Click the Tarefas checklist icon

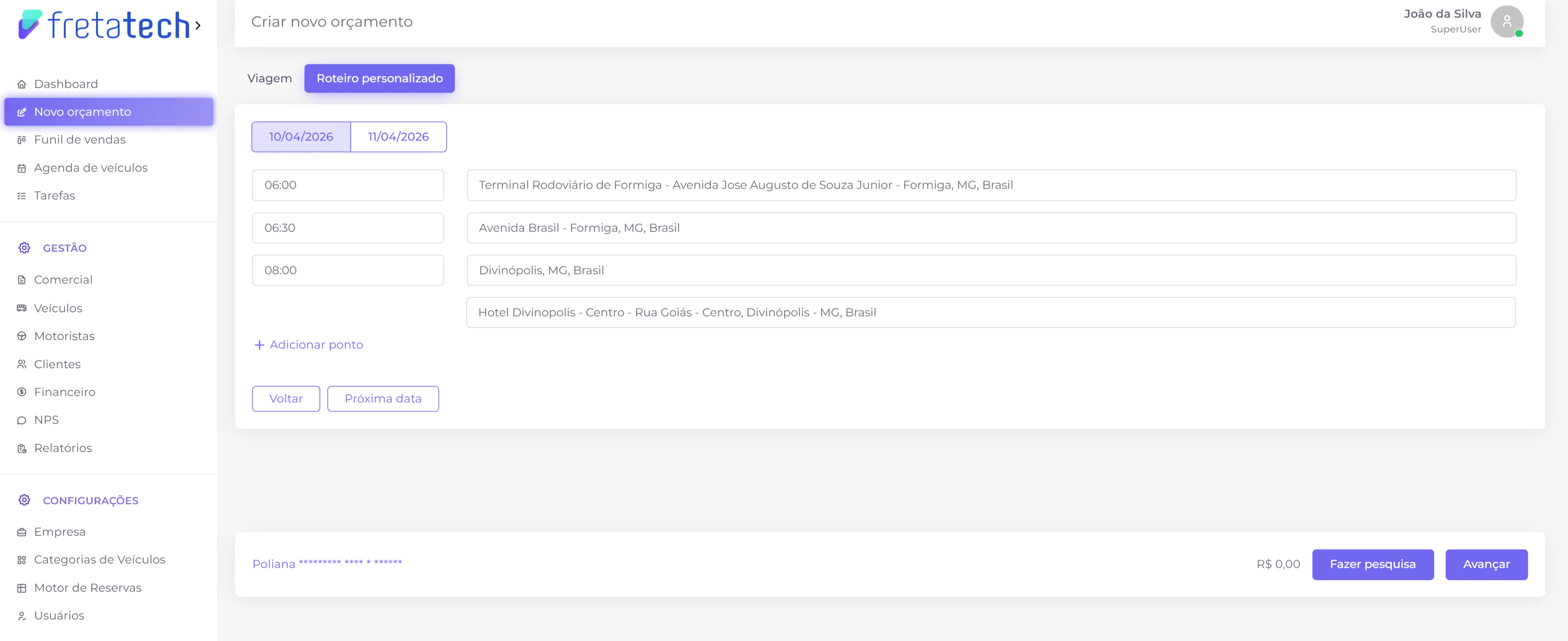click(x=22, y=196)
